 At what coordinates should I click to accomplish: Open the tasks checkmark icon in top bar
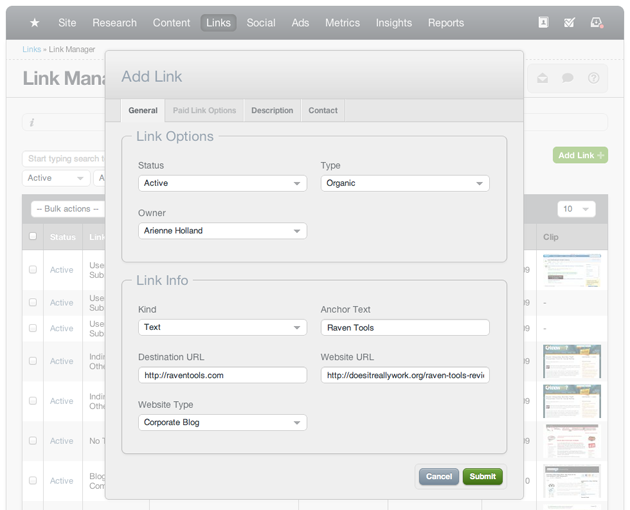coord(569,23)
